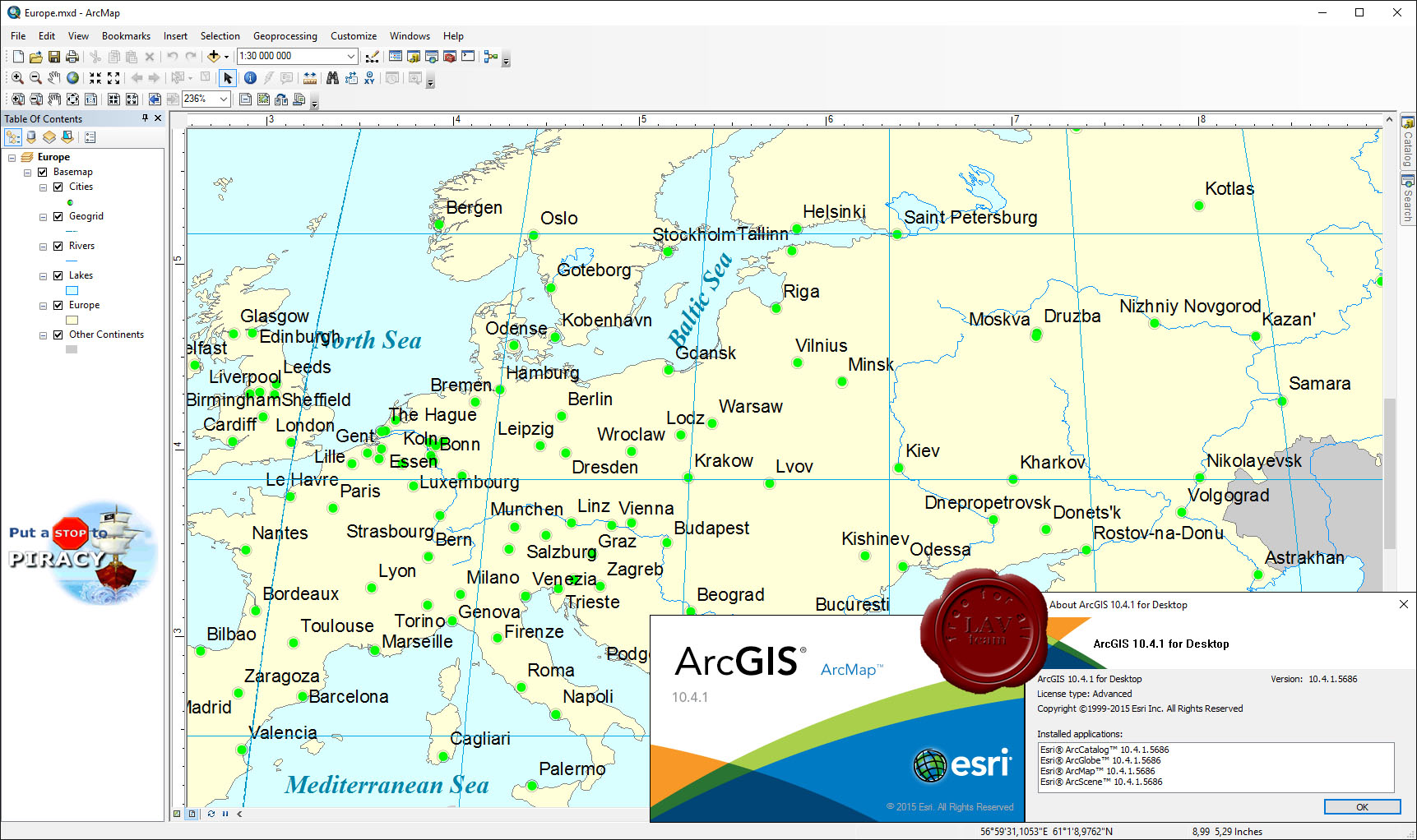
Task: Select the Zoom Out tool
Action: click(35, 78)
